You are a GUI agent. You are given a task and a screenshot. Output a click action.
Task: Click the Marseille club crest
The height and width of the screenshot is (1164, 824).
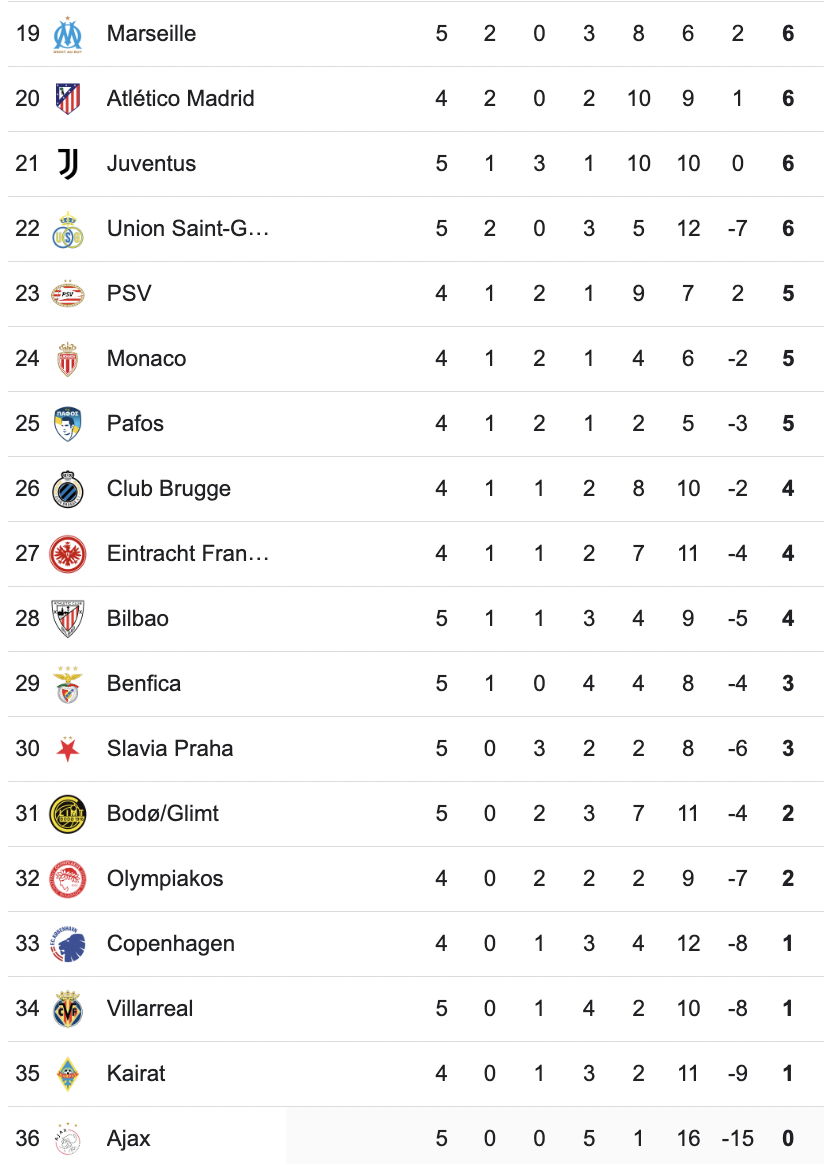point(68,34)
